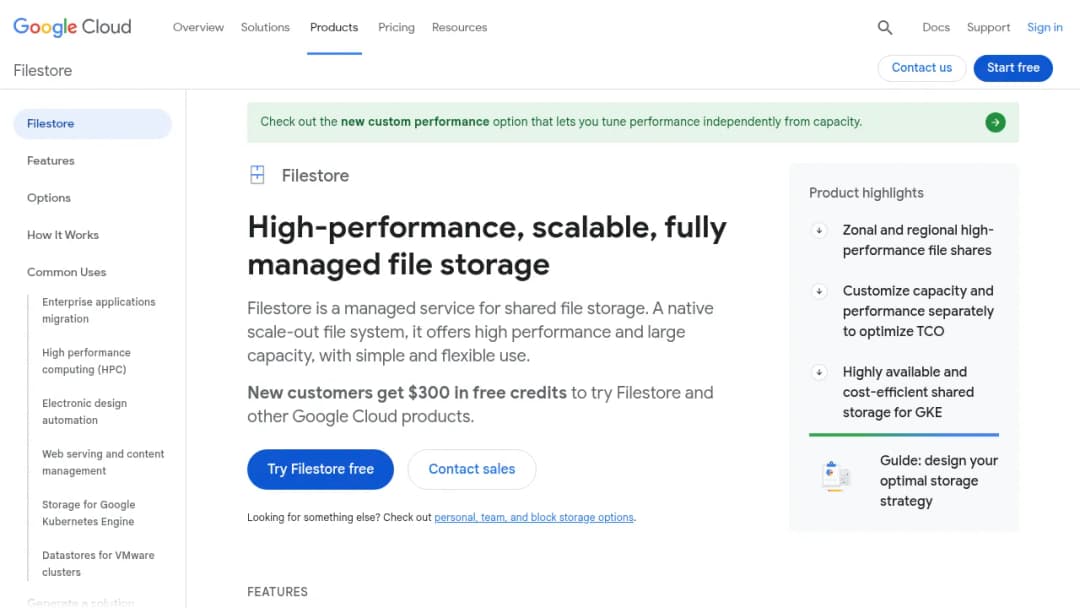Click the arrow beside Zonal and regional highlight
The image size is (1080, 608).
tap(819, 231)
